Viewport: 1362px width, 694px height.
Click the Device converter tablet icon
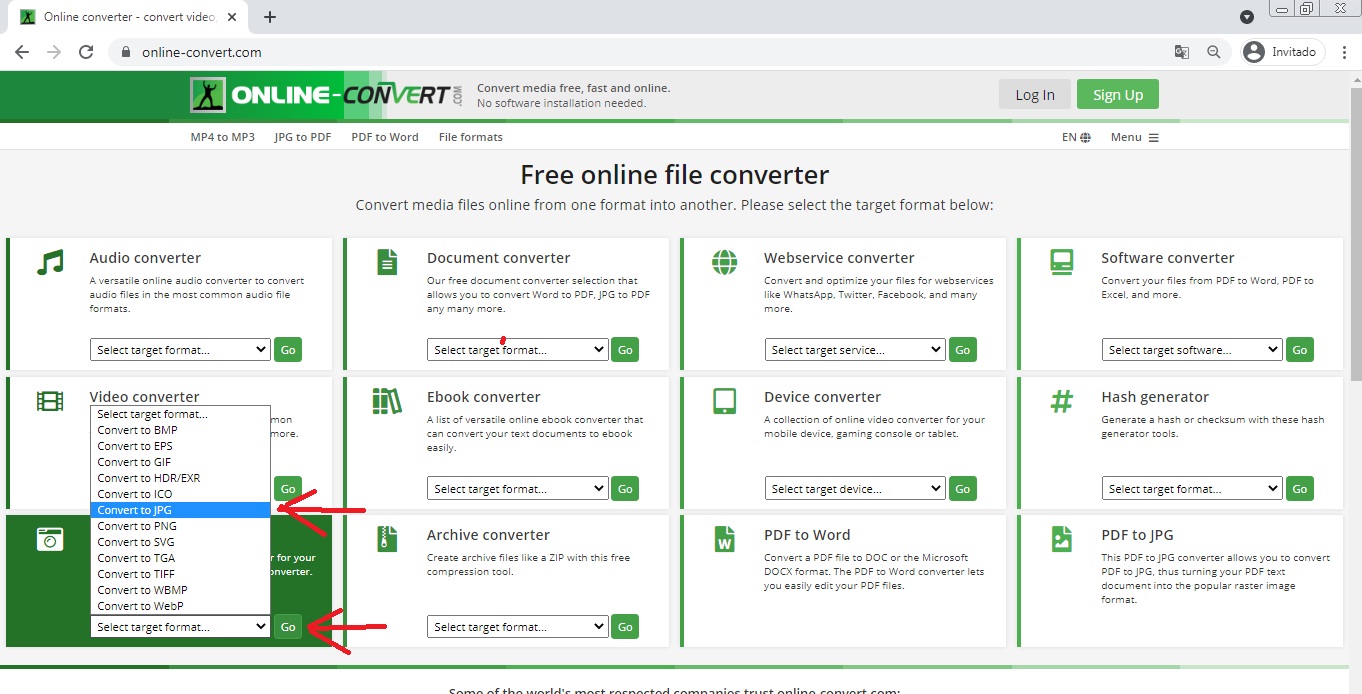(x=724, y=401)
